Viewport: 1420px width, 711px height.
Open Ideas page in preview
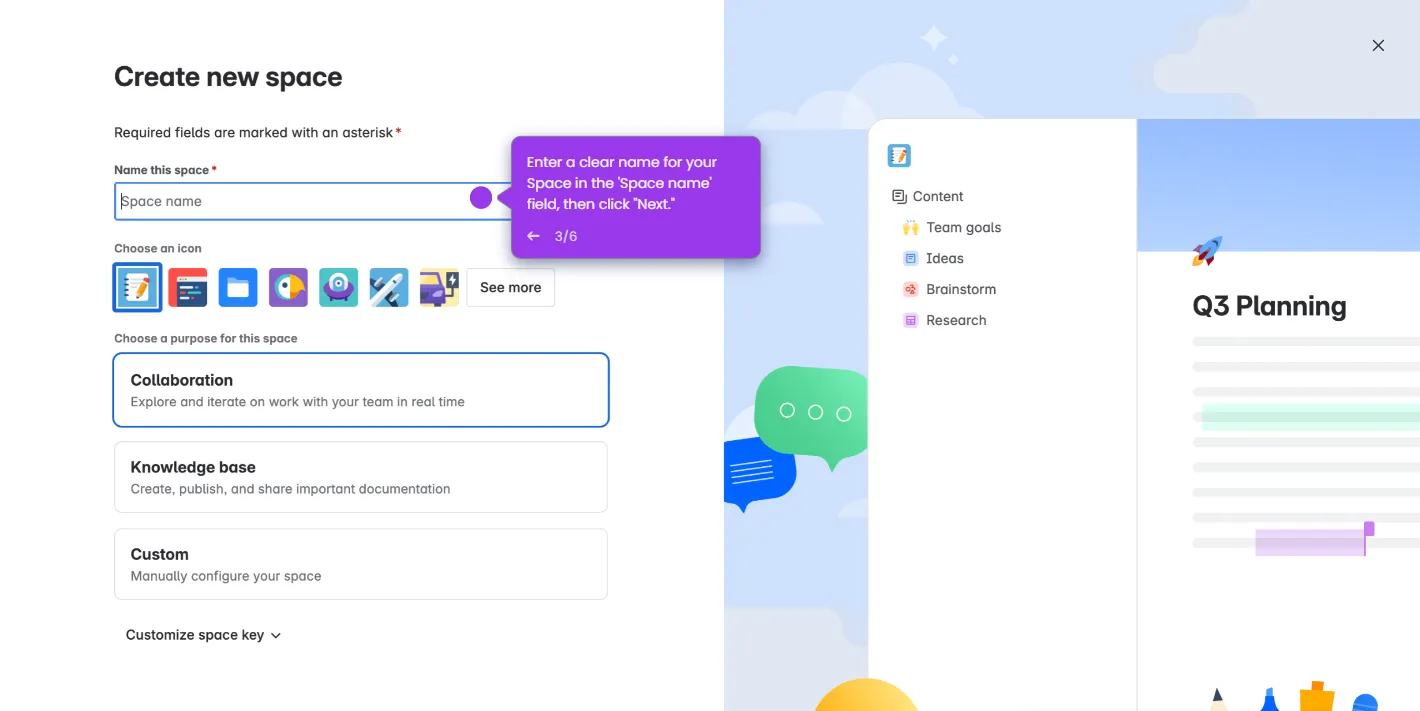[x=934, y=259]
